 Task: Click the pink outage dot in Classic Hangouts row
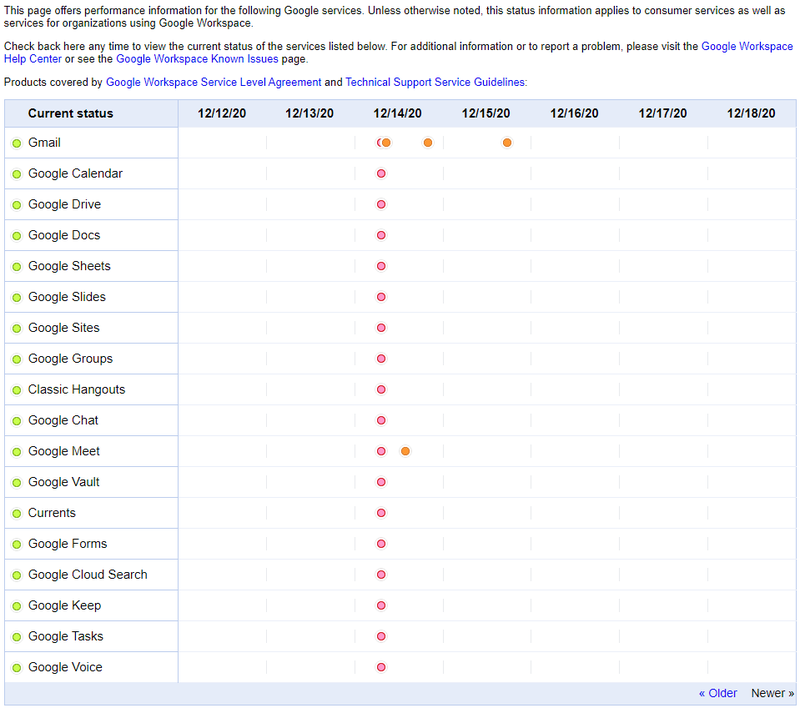(381, 390)
